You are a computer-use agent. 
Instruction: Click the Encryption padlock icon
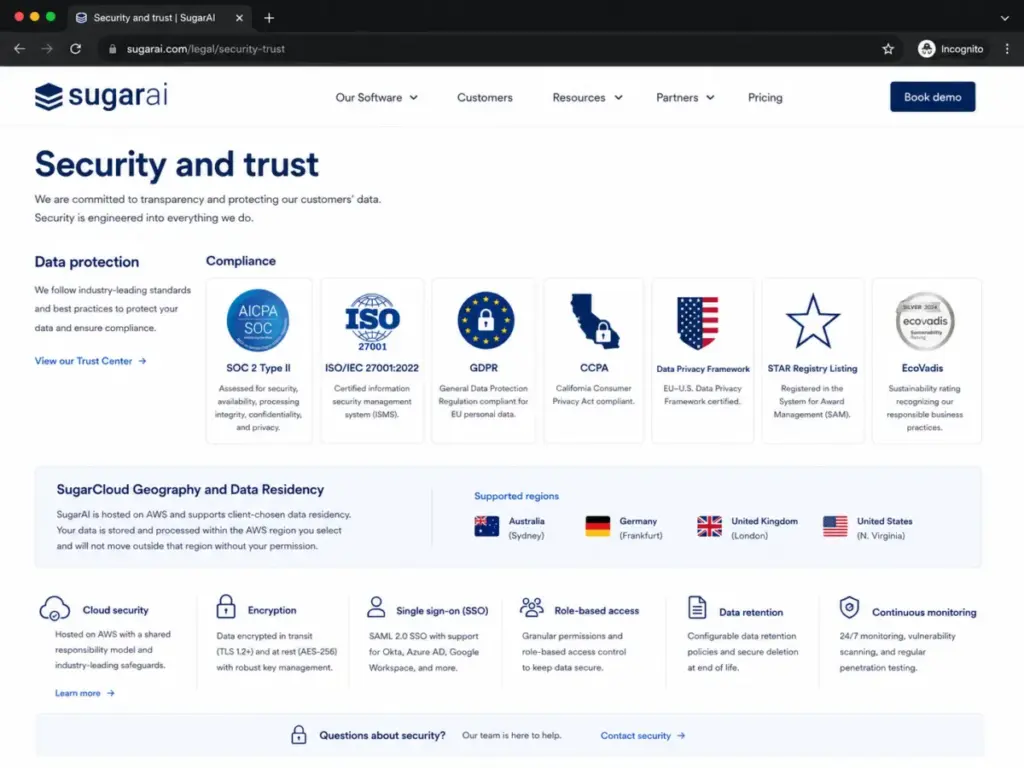[x=226, y=607]
